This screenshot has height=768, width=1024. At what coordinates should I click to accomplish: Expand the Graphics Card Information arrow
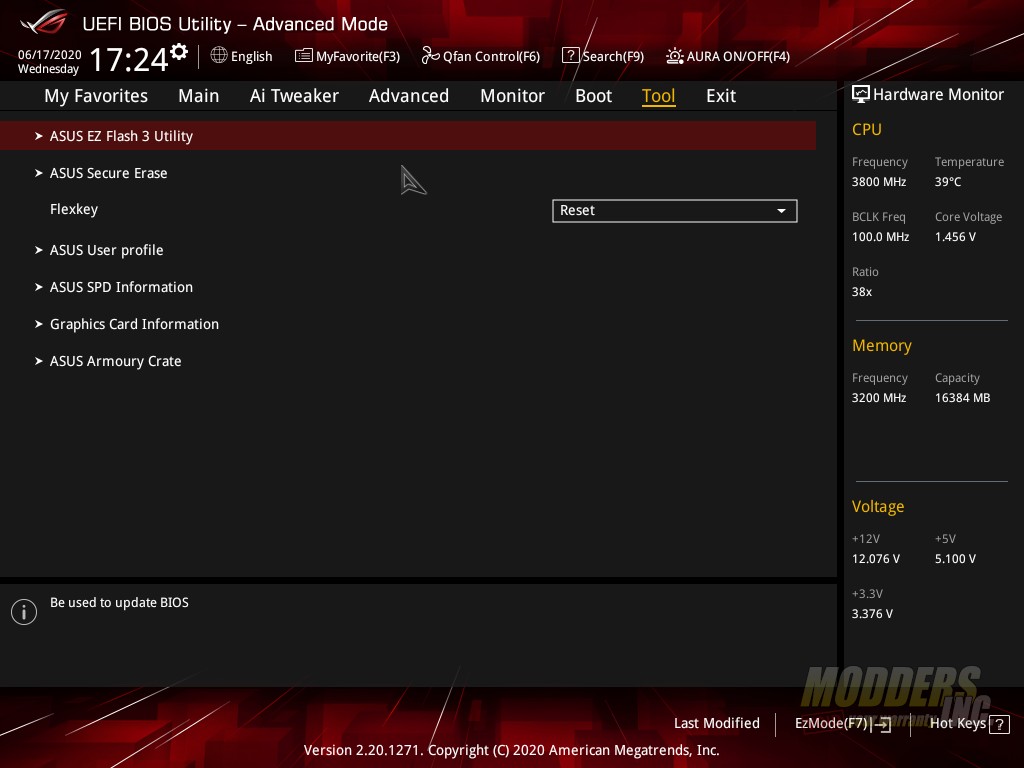pos(39,324)
